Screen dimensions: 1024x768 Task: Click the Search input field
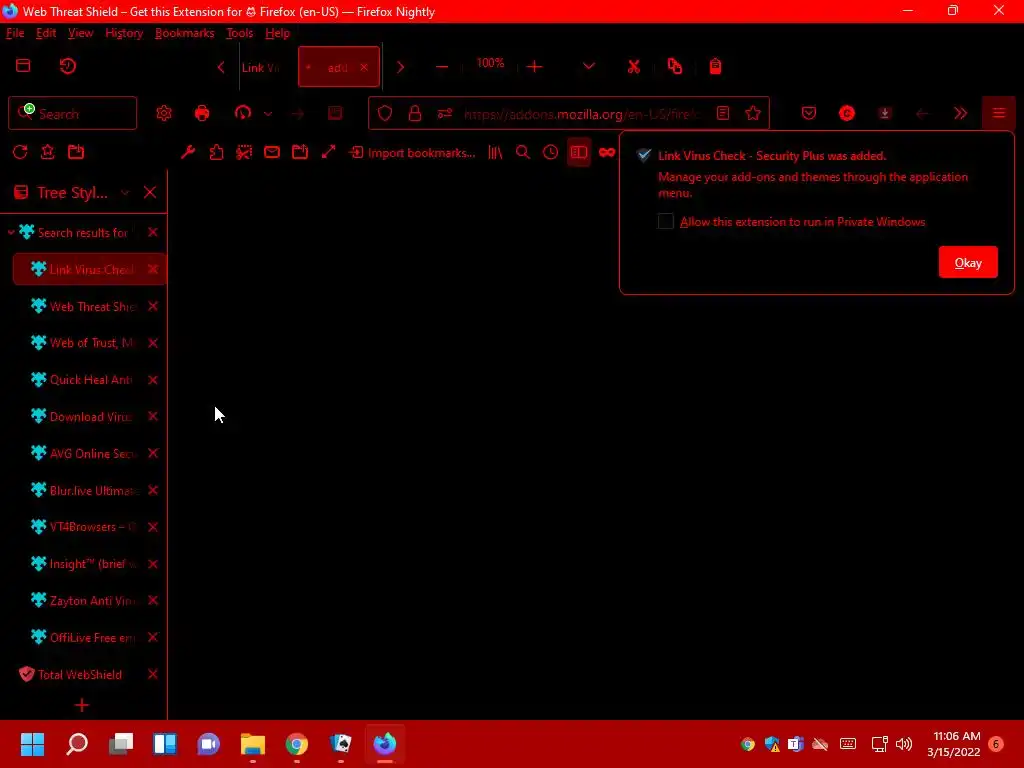coord(72,114)
